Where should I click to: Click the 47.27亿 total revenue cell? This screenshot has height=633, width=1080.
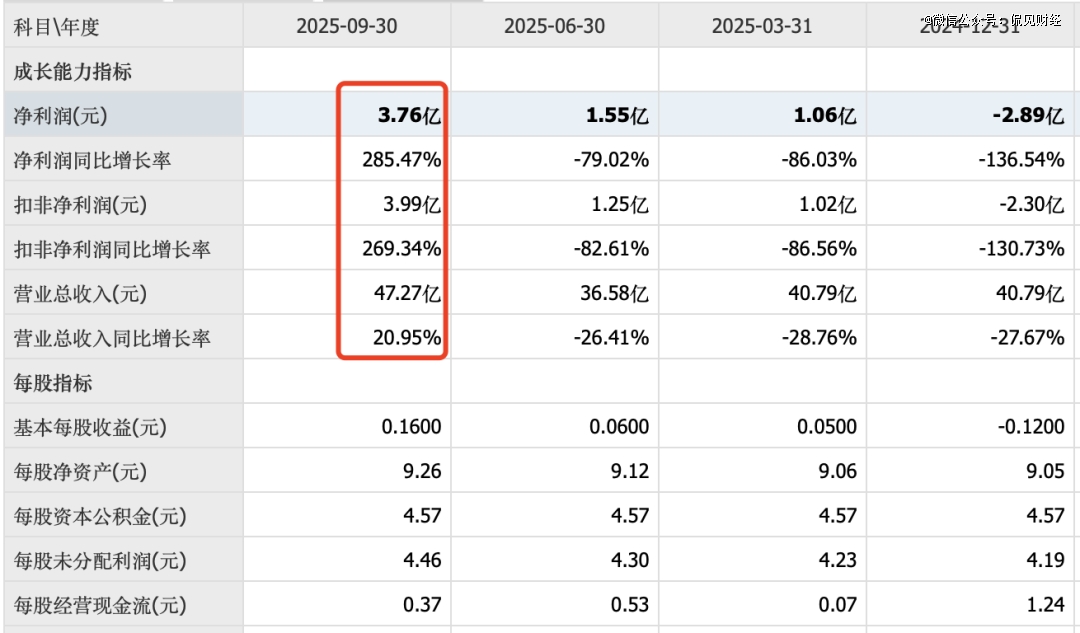(407, 294)
